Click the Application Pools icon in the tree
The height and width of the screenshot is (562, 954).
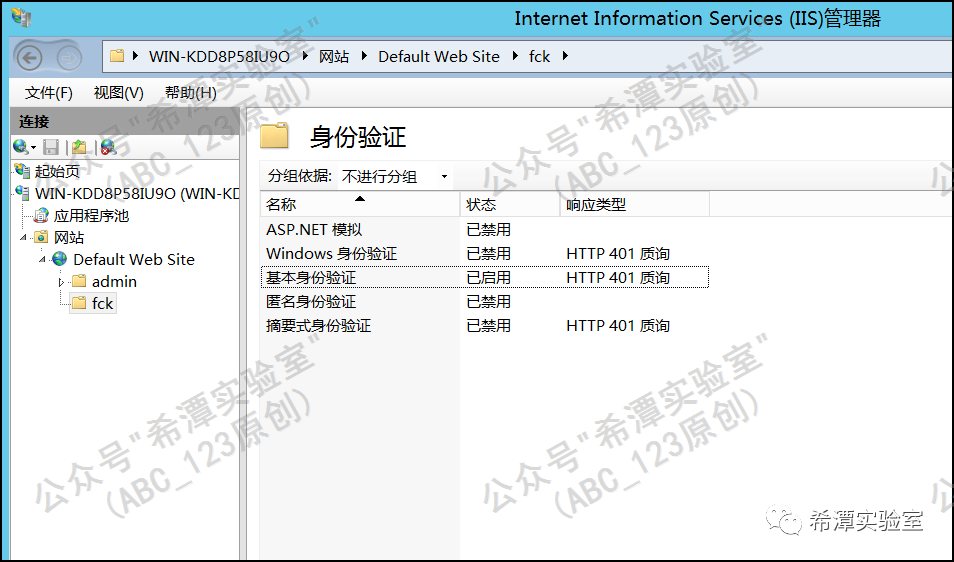(x=41, y=215)
